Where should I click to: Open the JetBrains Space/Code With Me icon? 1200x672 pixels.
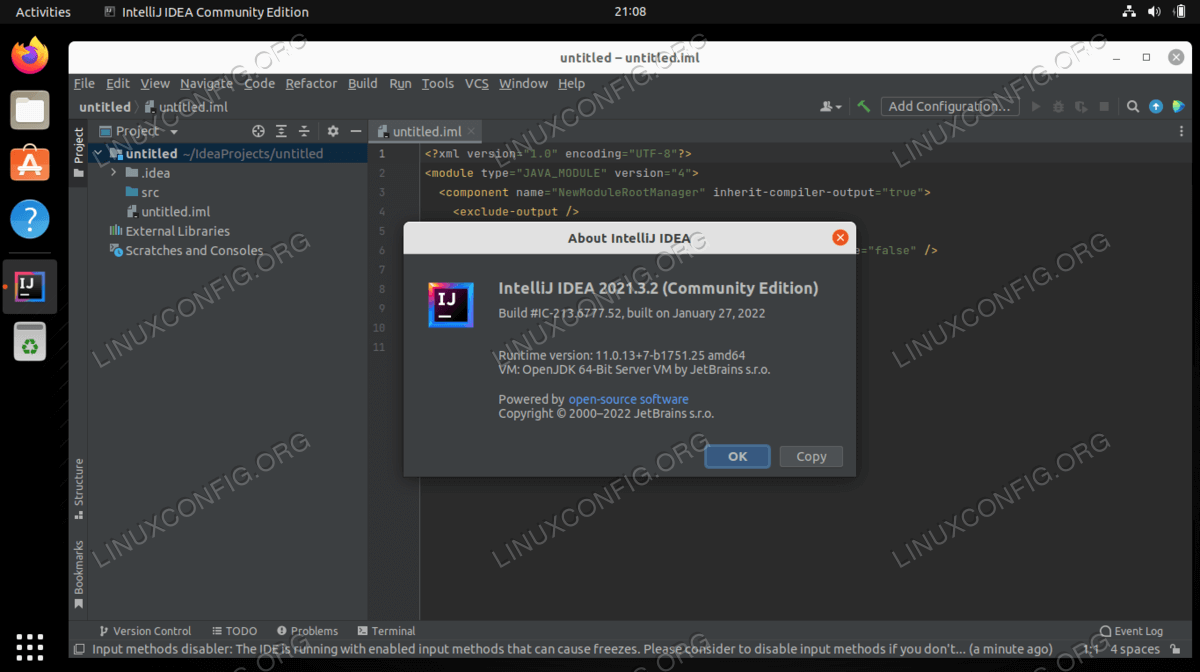coord(1179,106)
